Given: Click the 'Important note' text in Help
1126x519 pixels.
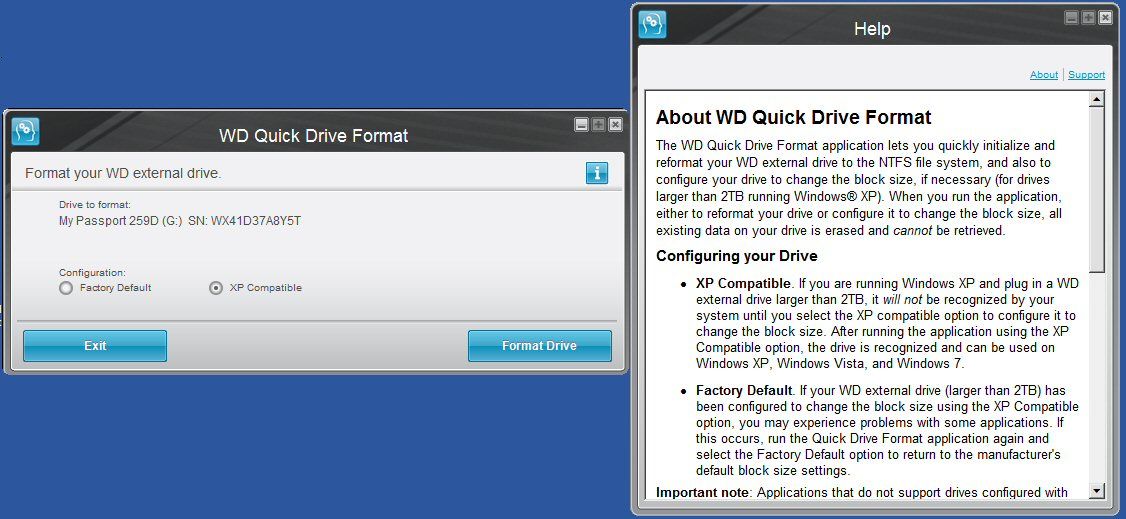Looking at the screenshot, I should point(704,492).
